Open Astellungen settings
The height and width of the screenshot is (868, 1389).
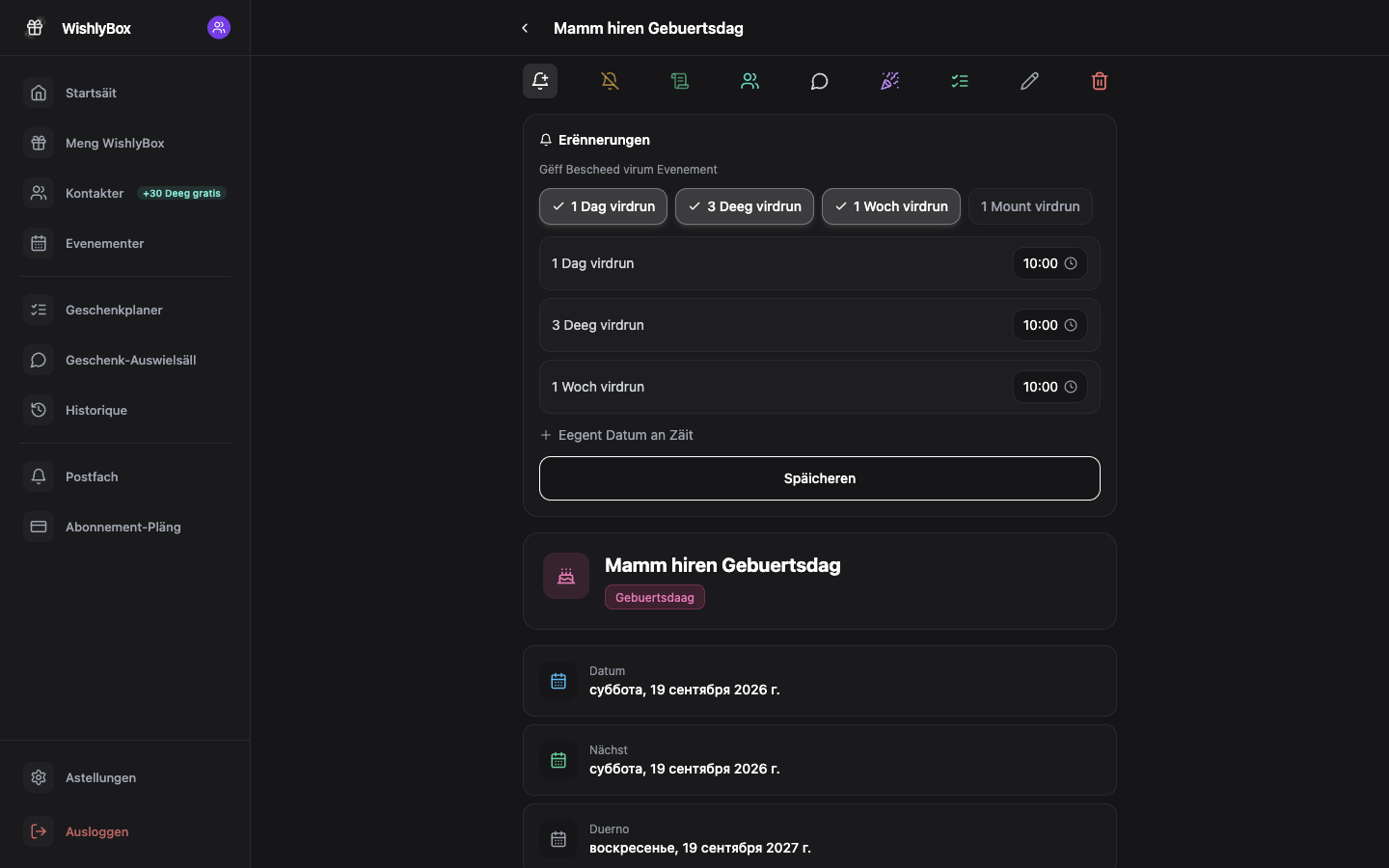click(125, 777)
